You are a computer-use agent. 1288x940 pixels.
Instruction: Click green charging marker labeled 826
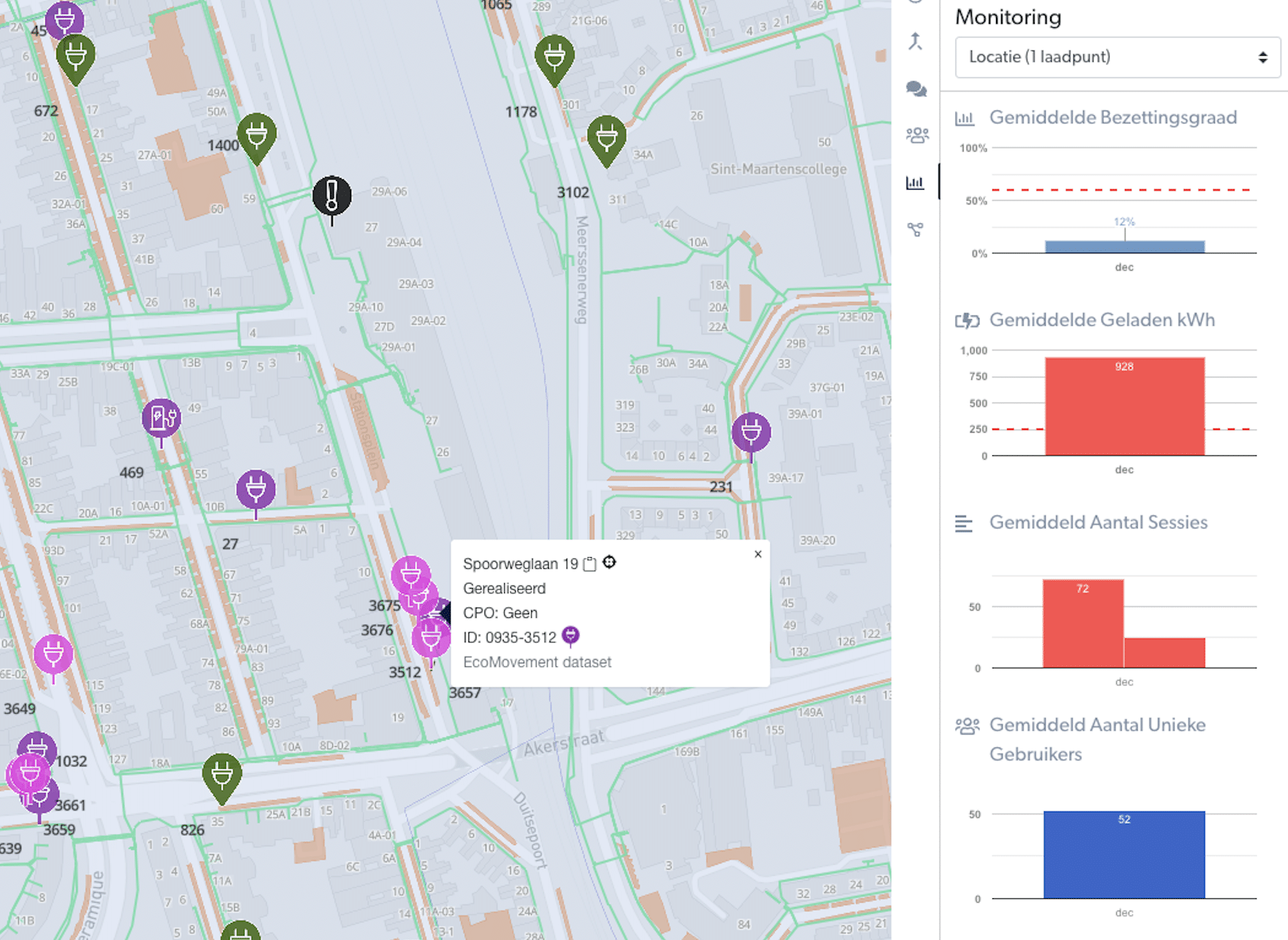pyautogui.click(x=222, y=775)
